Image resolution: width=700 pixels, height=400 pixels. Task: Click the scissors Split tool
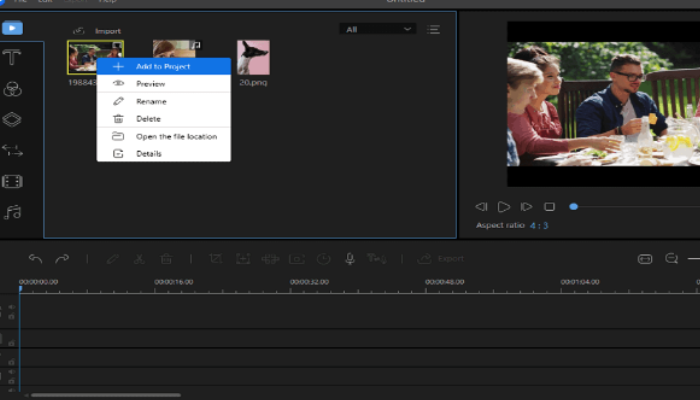coord(139,258)
